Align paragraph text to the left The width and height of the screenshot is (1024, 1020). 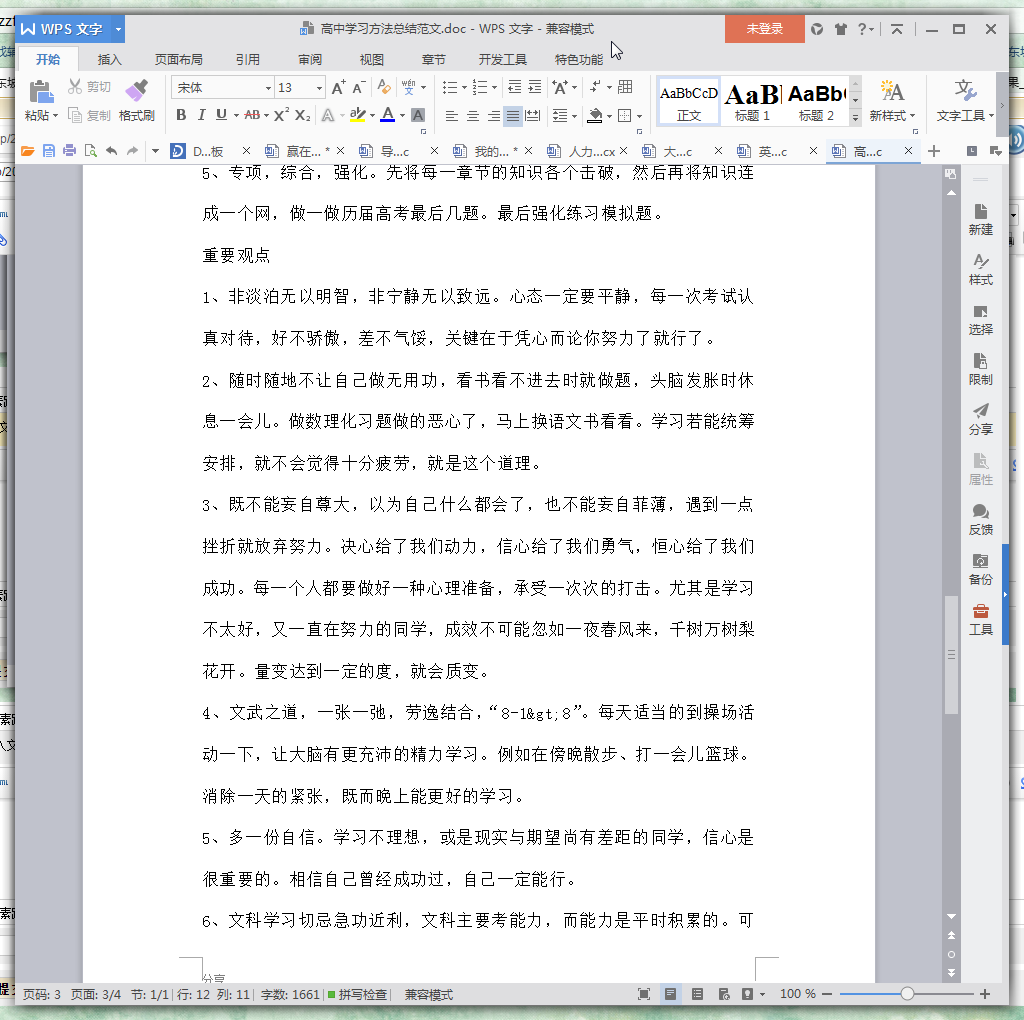point(452,116)
